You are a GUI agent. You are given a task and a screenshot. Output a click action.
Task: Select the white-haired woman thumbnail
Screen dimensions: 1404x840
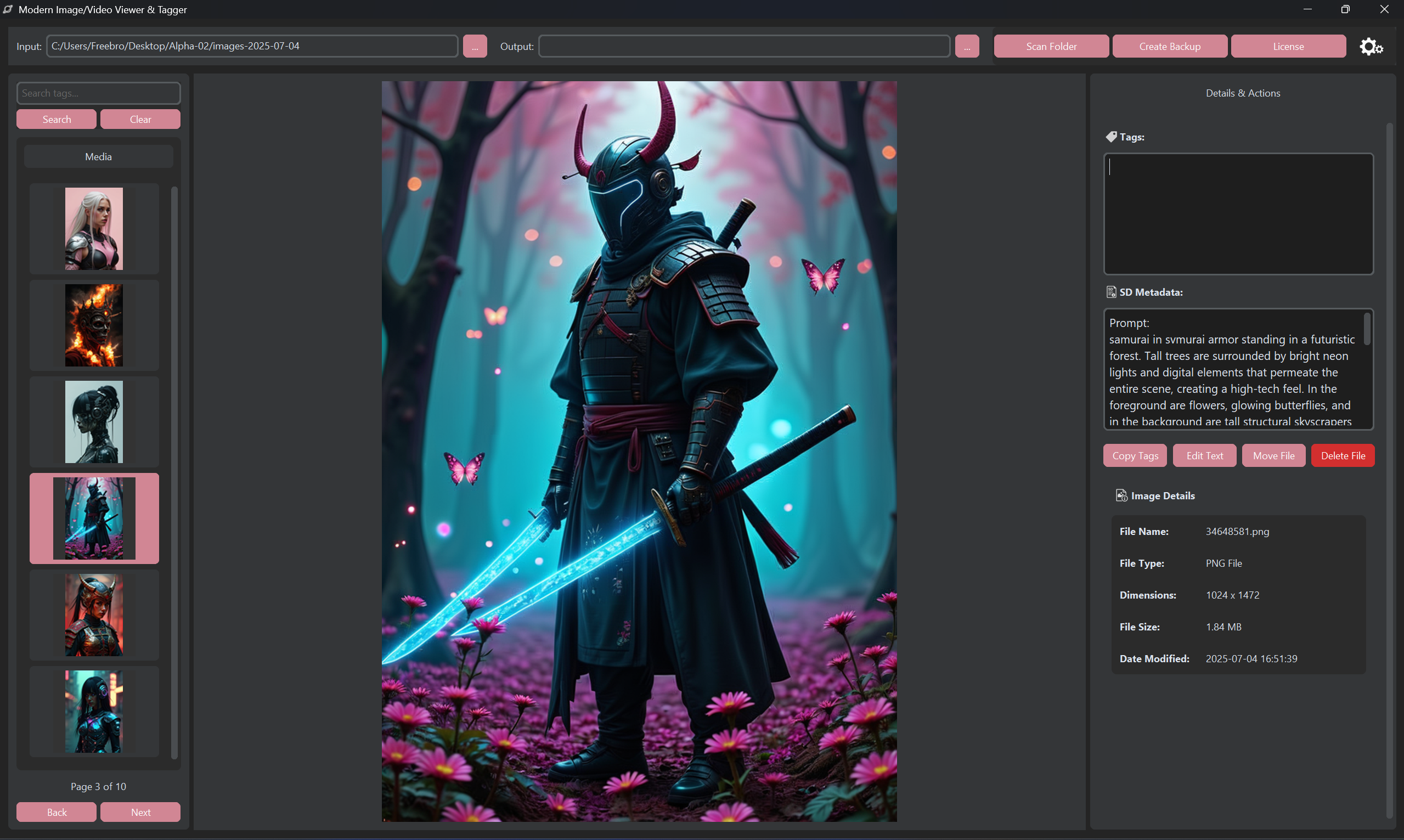click(x=94, y=229)
